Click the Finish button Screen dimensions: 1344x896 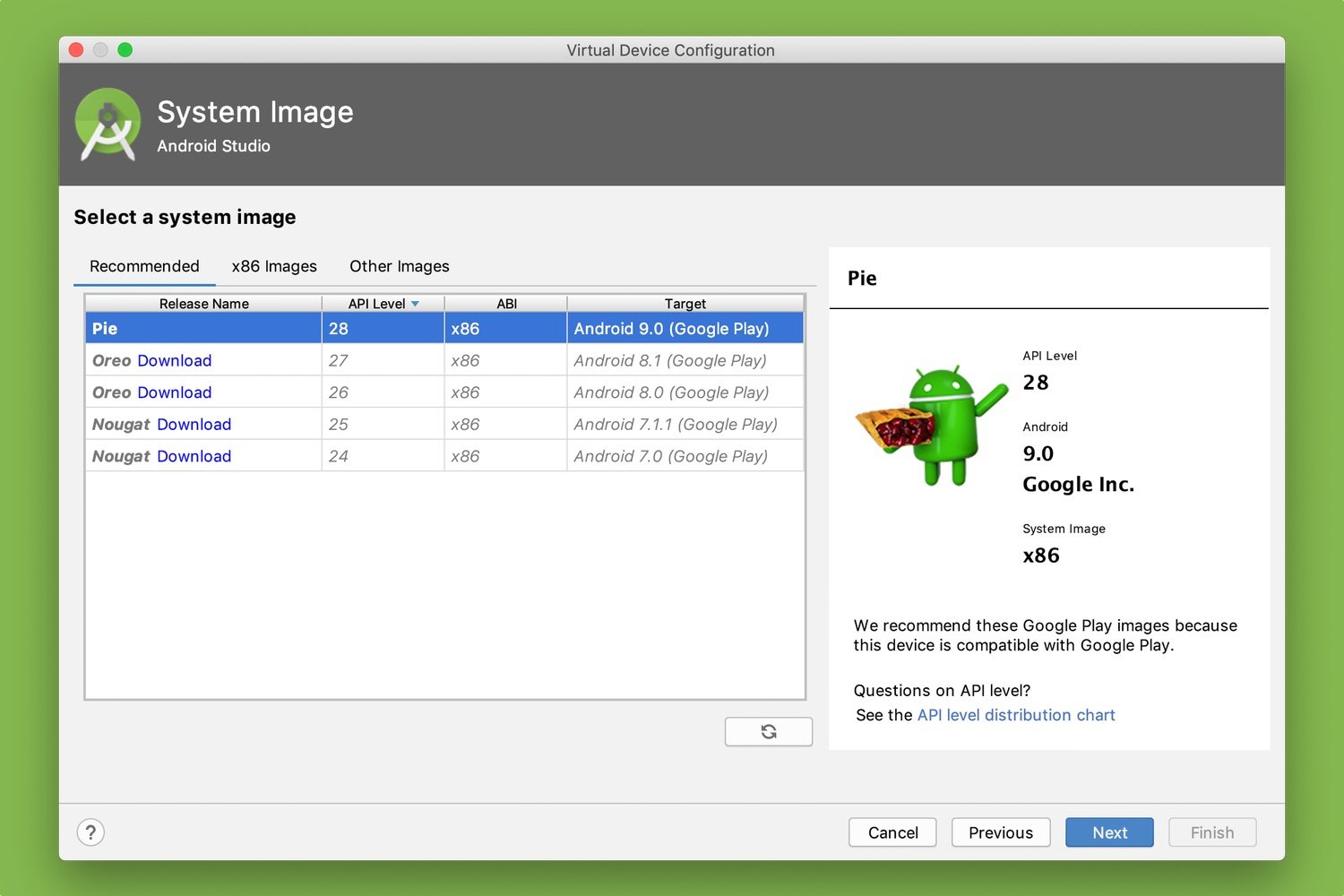(x=1212, y=832)
